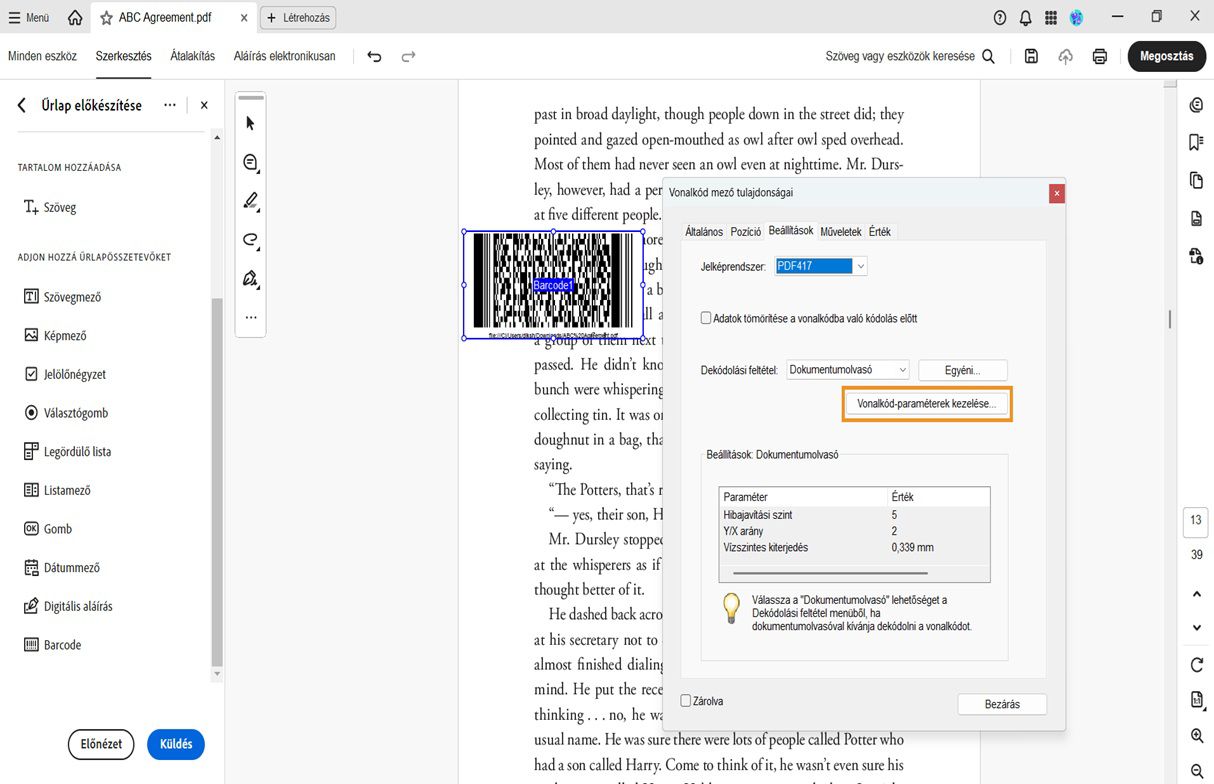Open the Menü hamburger menu

(x=29, y=18)
